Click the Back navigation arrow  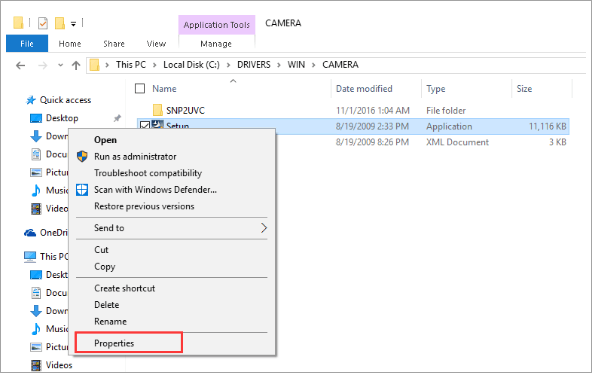tap(20, 66)
